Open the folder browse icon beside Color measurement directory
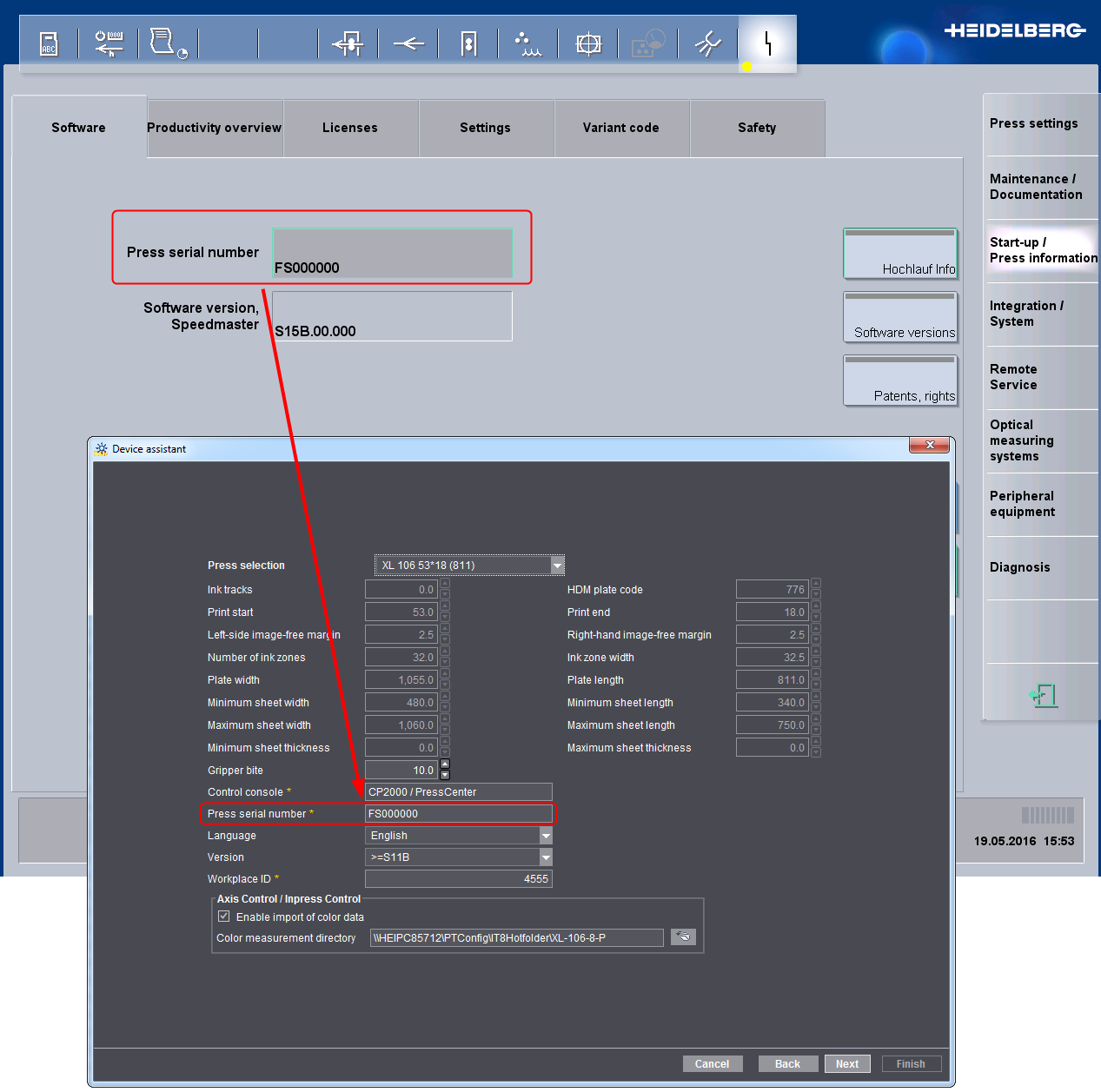This screenshot has height=1092, width=1101. 683,936
